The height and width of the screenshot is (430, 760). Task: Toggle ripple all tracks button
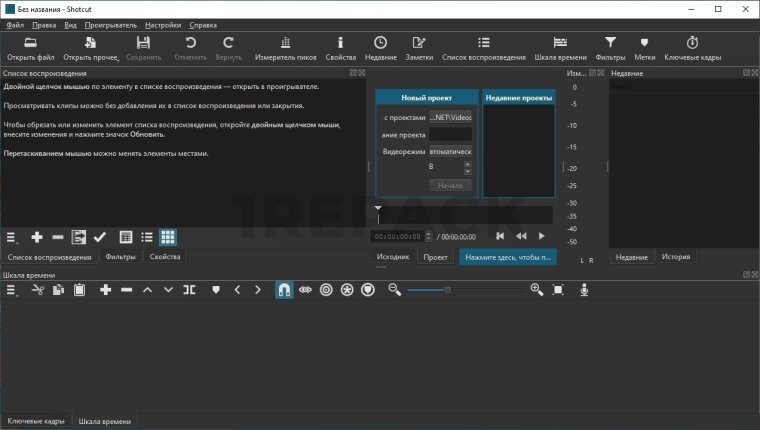click(346, 290)
